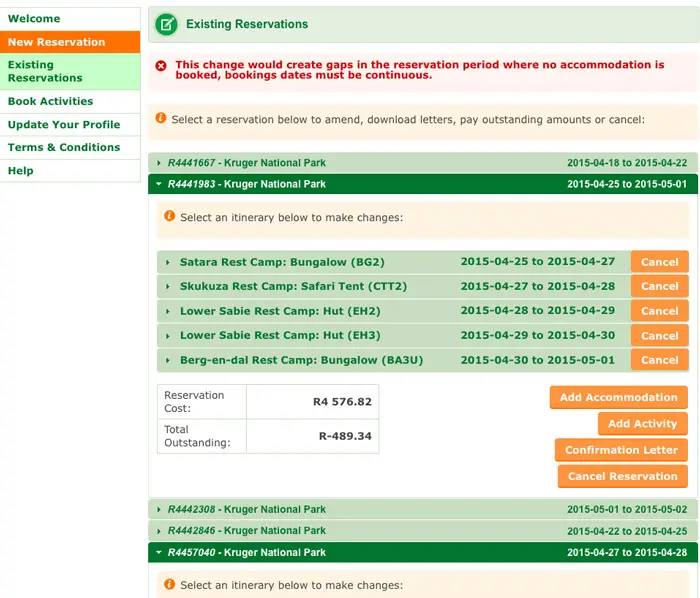Collapse reservation R4441983 Kruger National Park
This screenshot has width=700, height=598.
tap(423, 184)
